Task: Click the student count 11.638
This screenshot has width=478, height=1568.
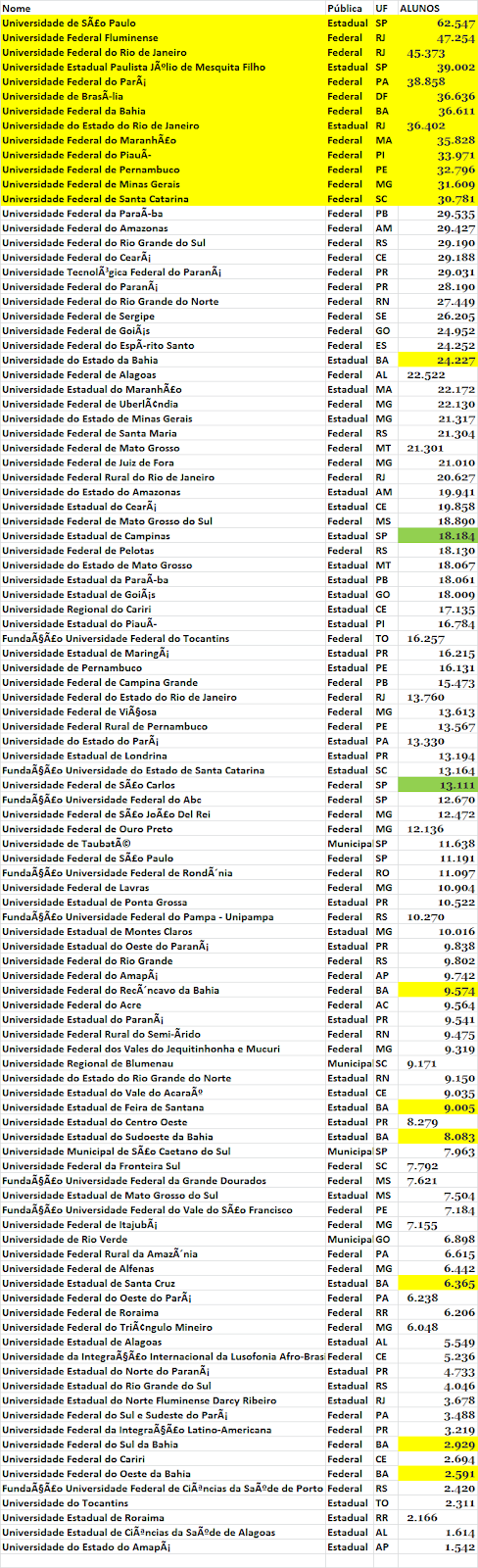Action: click(x=455, y=845)
